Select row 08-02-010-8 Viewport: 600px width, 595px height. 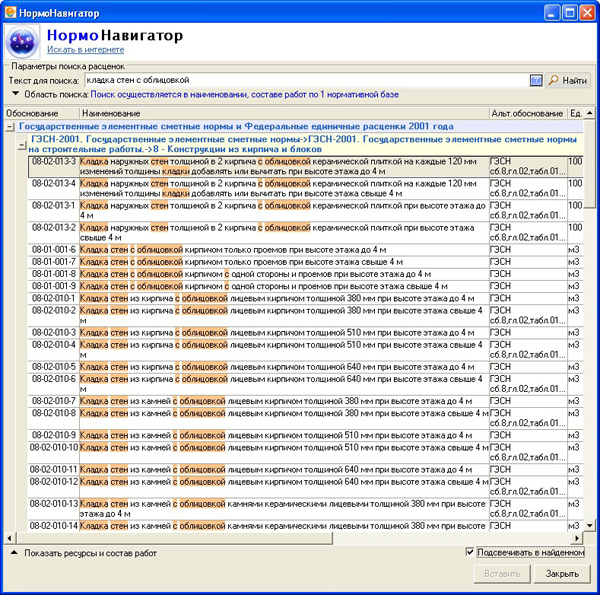tap(305, 418)
